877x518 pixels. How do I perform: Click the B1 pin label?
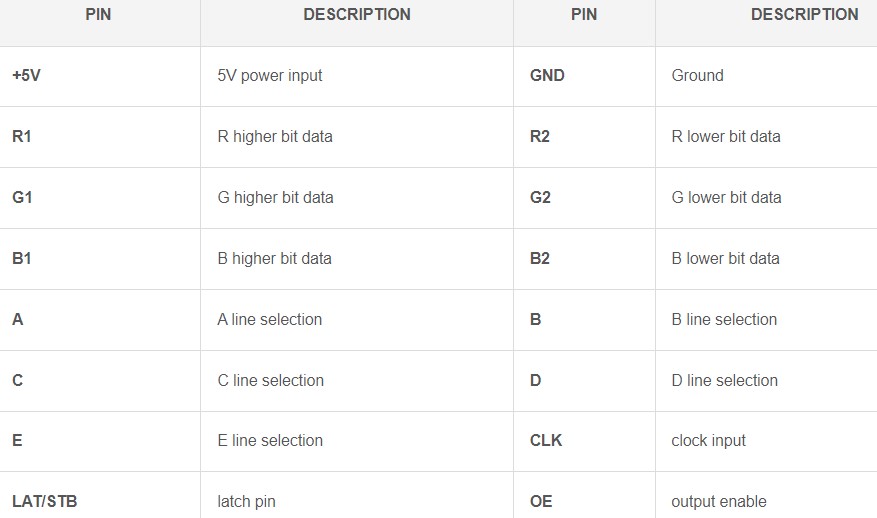(22, 258)
